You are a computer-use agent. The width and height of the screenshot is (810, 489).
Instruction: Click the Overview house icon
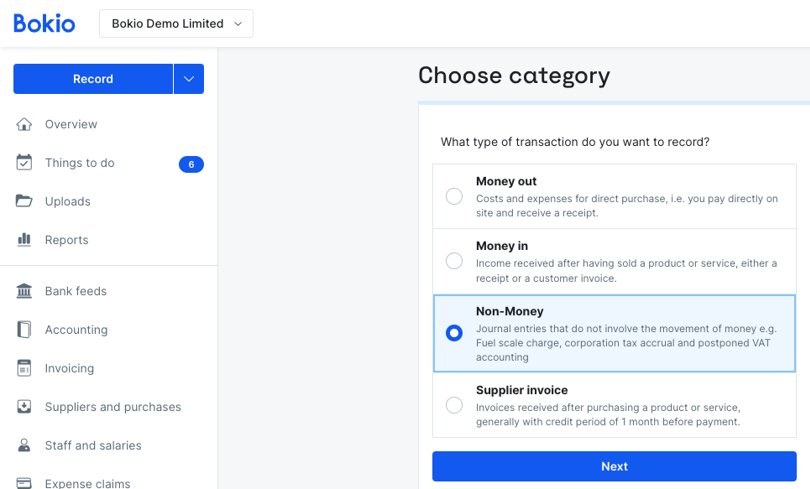(24, 124)
